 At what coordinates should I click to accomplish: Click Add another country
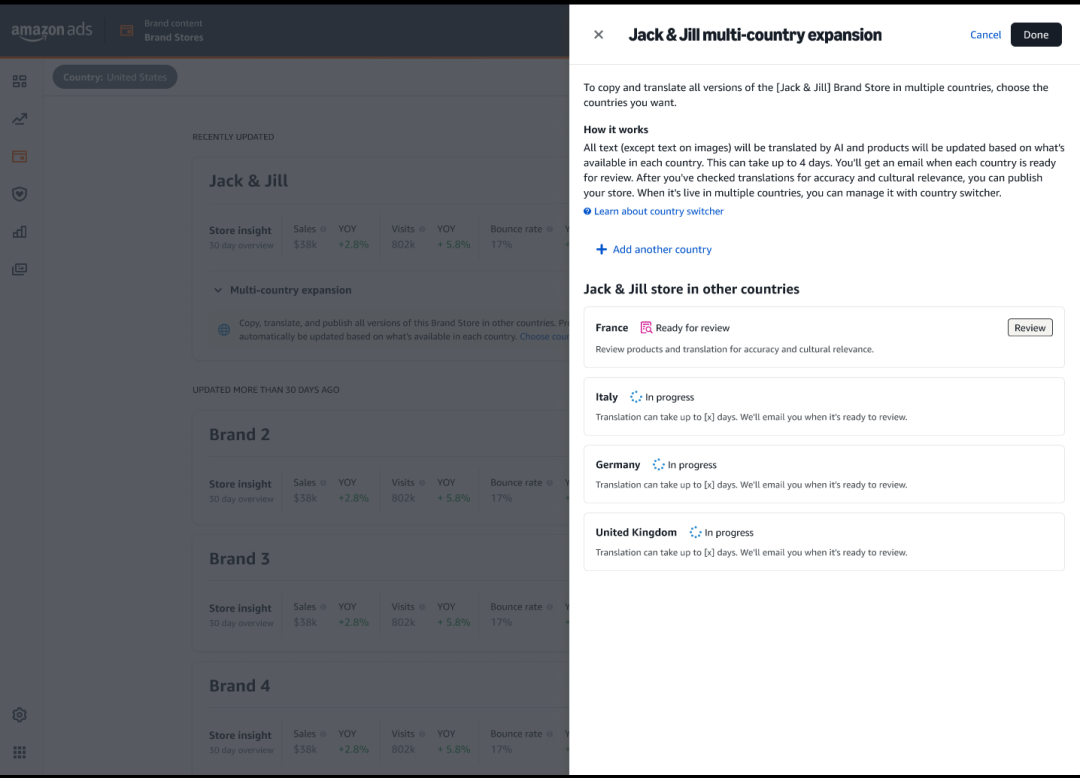tap(654, 250)
